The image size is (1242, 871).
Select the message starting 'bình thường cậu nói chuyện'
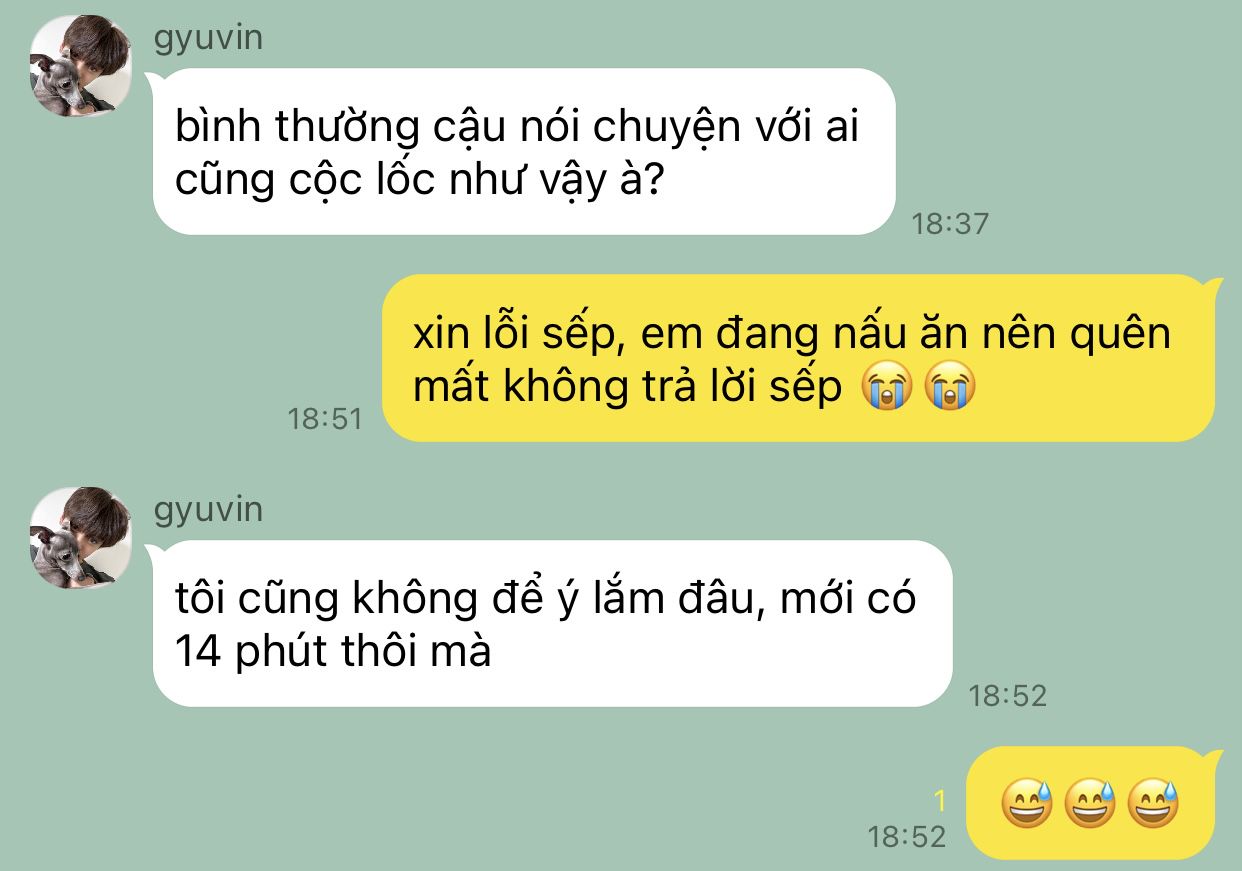(x=523, y=152)
